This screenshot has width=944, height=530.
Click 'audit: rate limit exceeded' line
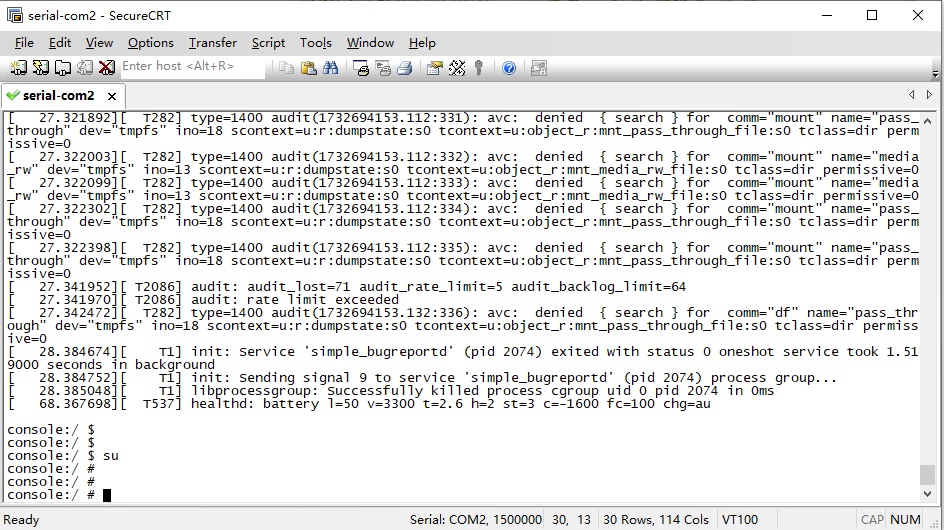pos(203,299)
